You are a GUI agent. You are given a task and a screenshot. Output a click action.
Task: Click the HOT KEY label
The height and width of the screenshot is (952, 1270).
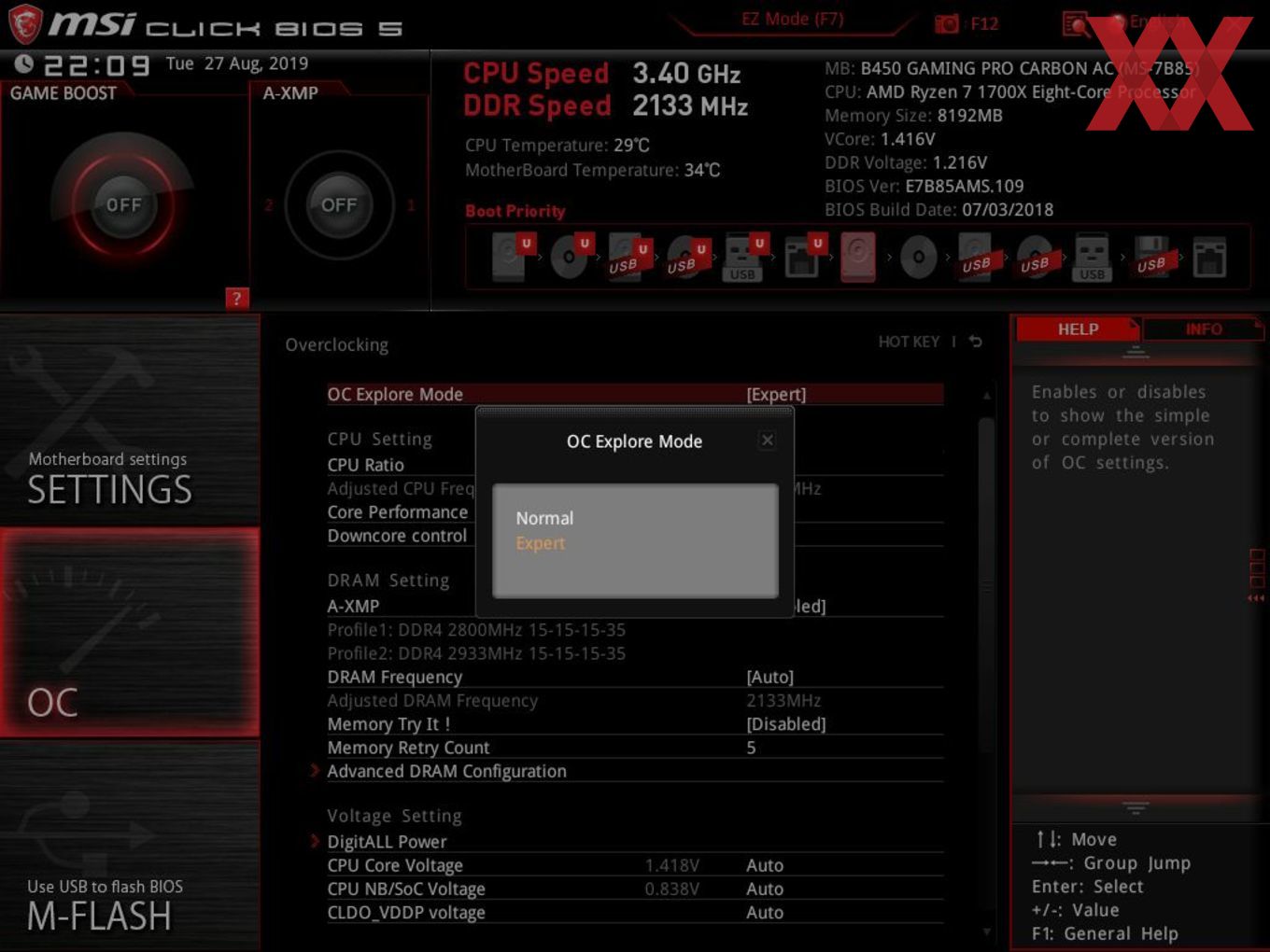(909, 342)
